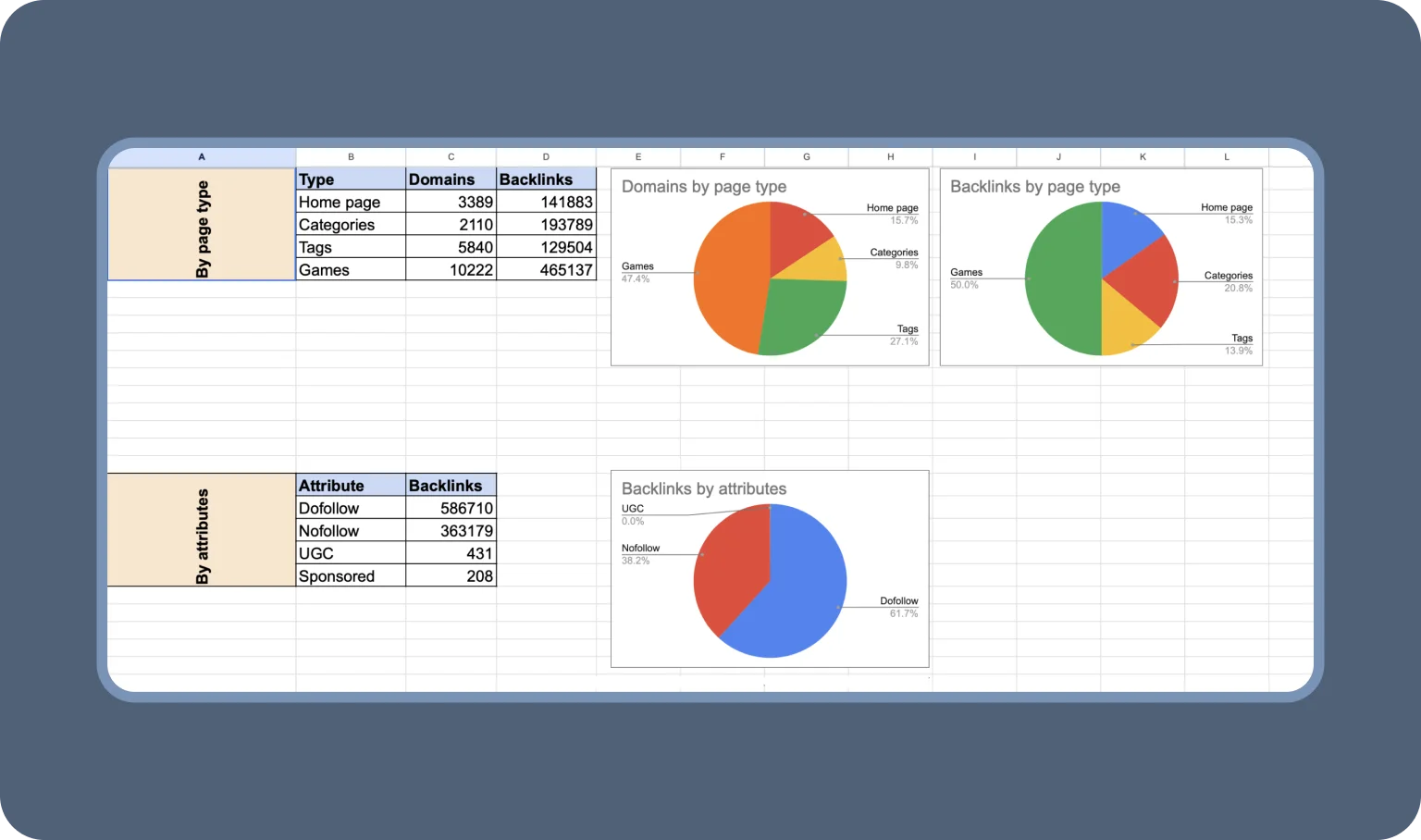Viewport: 1421px width, 840px height.
Task: Click the 'Backlinks' header in page type table
Action: 546,179
